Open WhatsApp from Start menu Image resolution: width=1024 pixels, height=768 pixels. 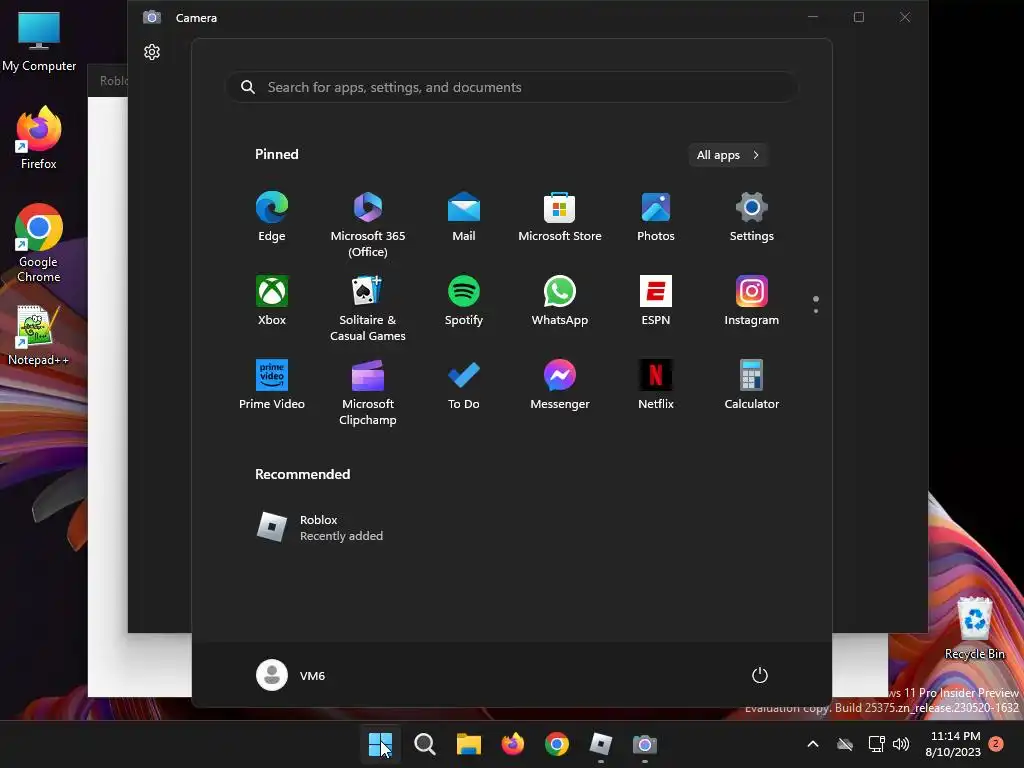click(x=560, y=301)
